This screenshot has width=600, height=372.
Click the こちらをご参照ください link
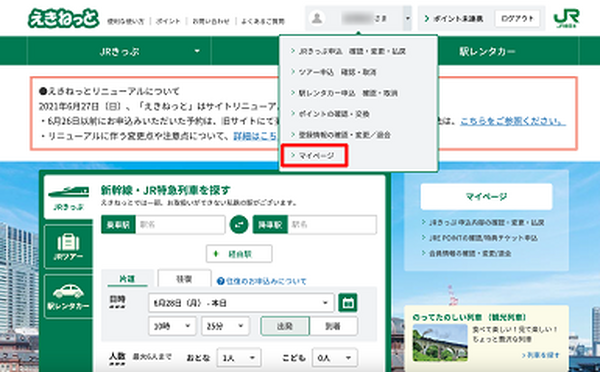tap(513, 121)
